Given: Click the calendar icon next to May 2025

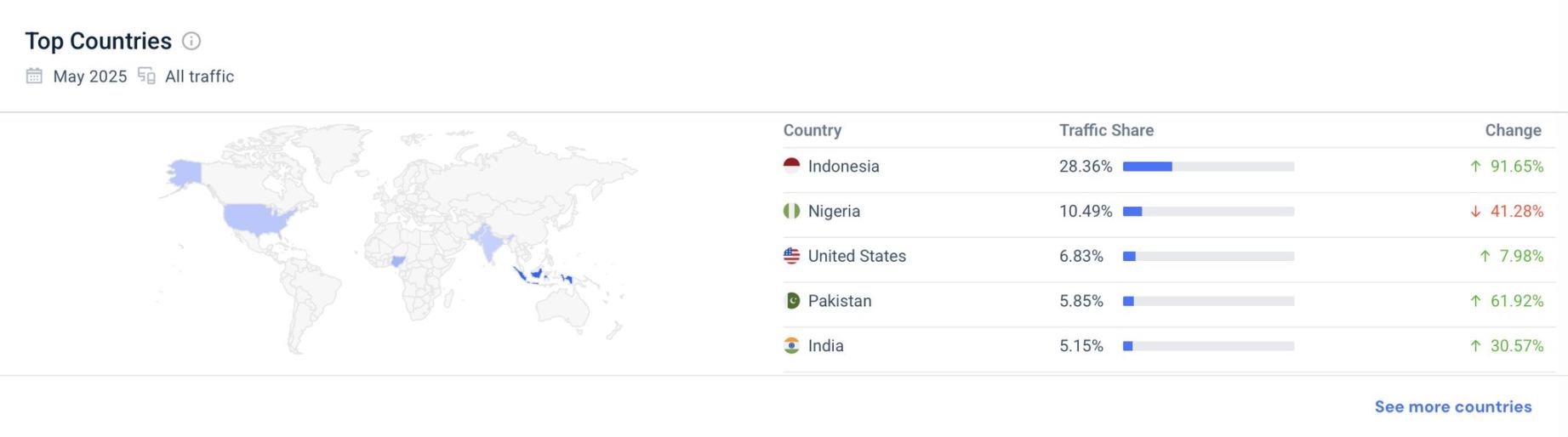Looking at the screenshot, I should (34, 76).
